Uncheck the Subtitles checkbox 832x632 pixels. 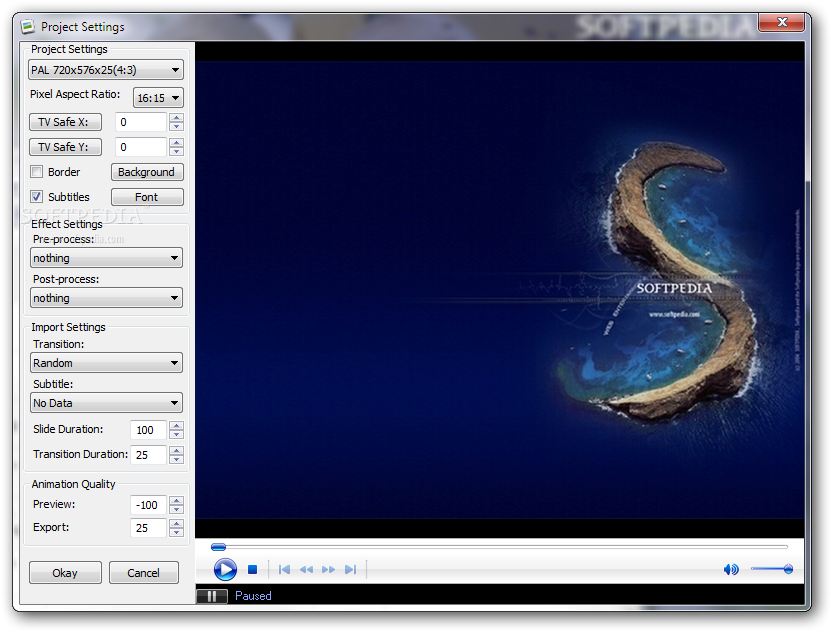[x=37, y=196]
